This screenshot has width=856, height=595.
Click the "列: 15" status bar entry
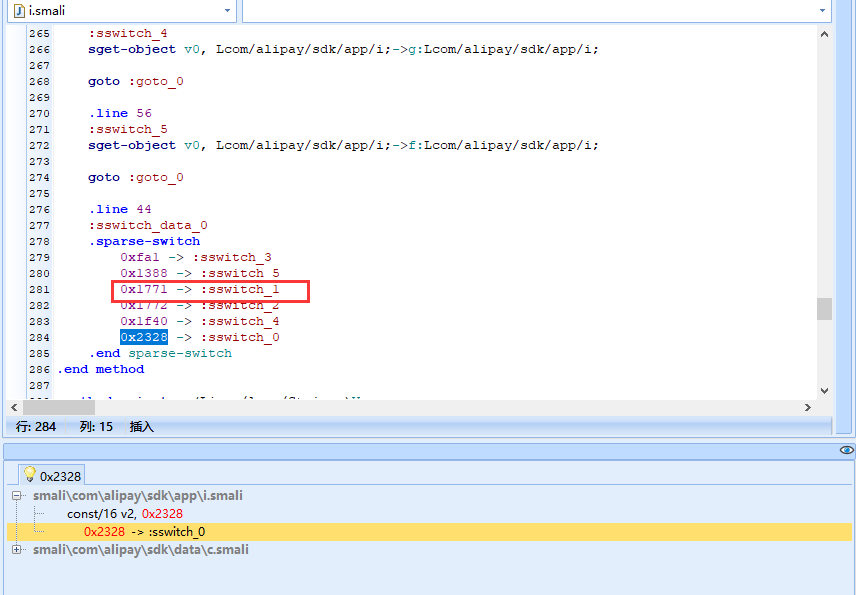pos(96,426)
